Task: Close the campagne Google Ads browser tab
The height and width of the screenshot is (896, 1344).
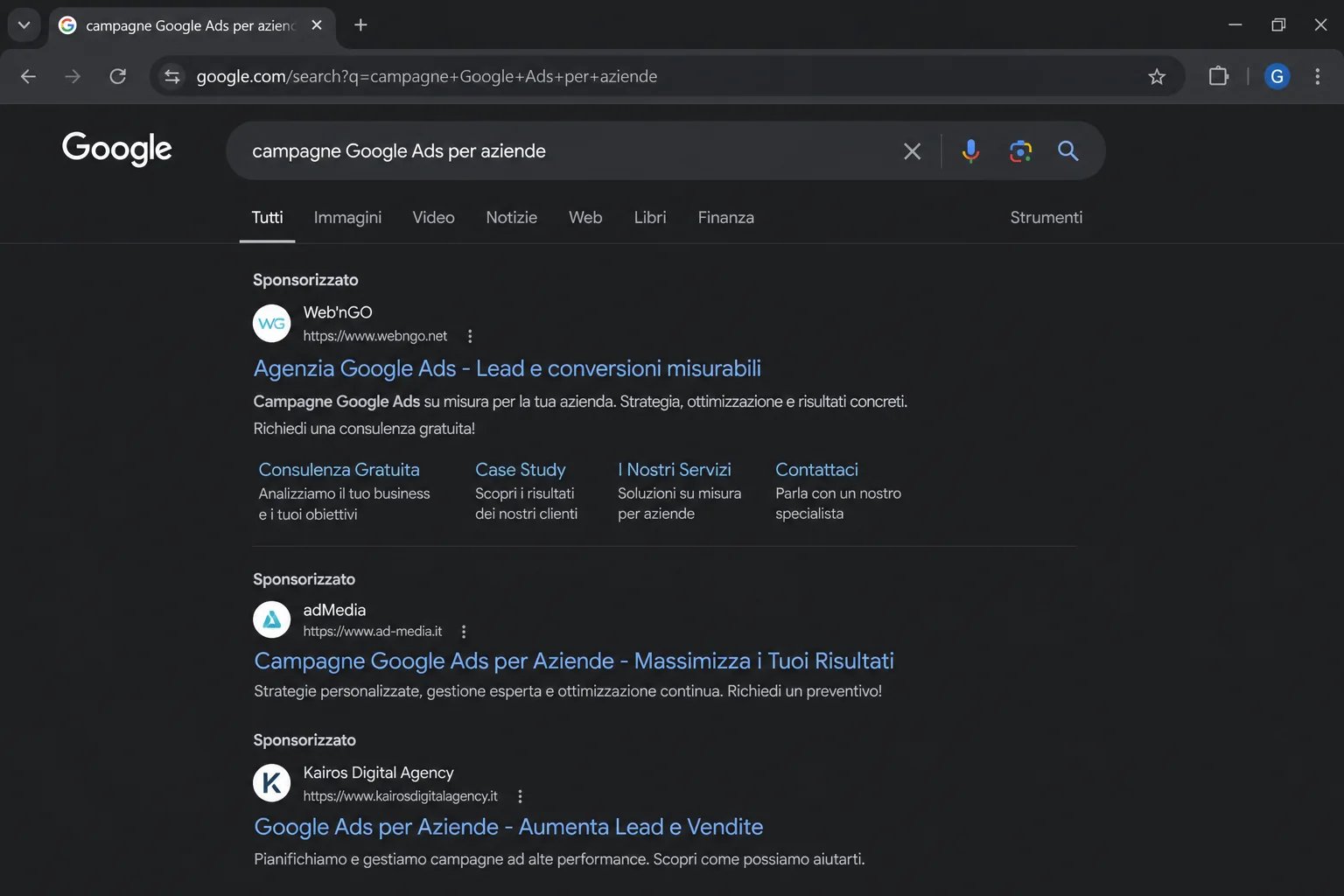Action: click(x=317, y=25)
